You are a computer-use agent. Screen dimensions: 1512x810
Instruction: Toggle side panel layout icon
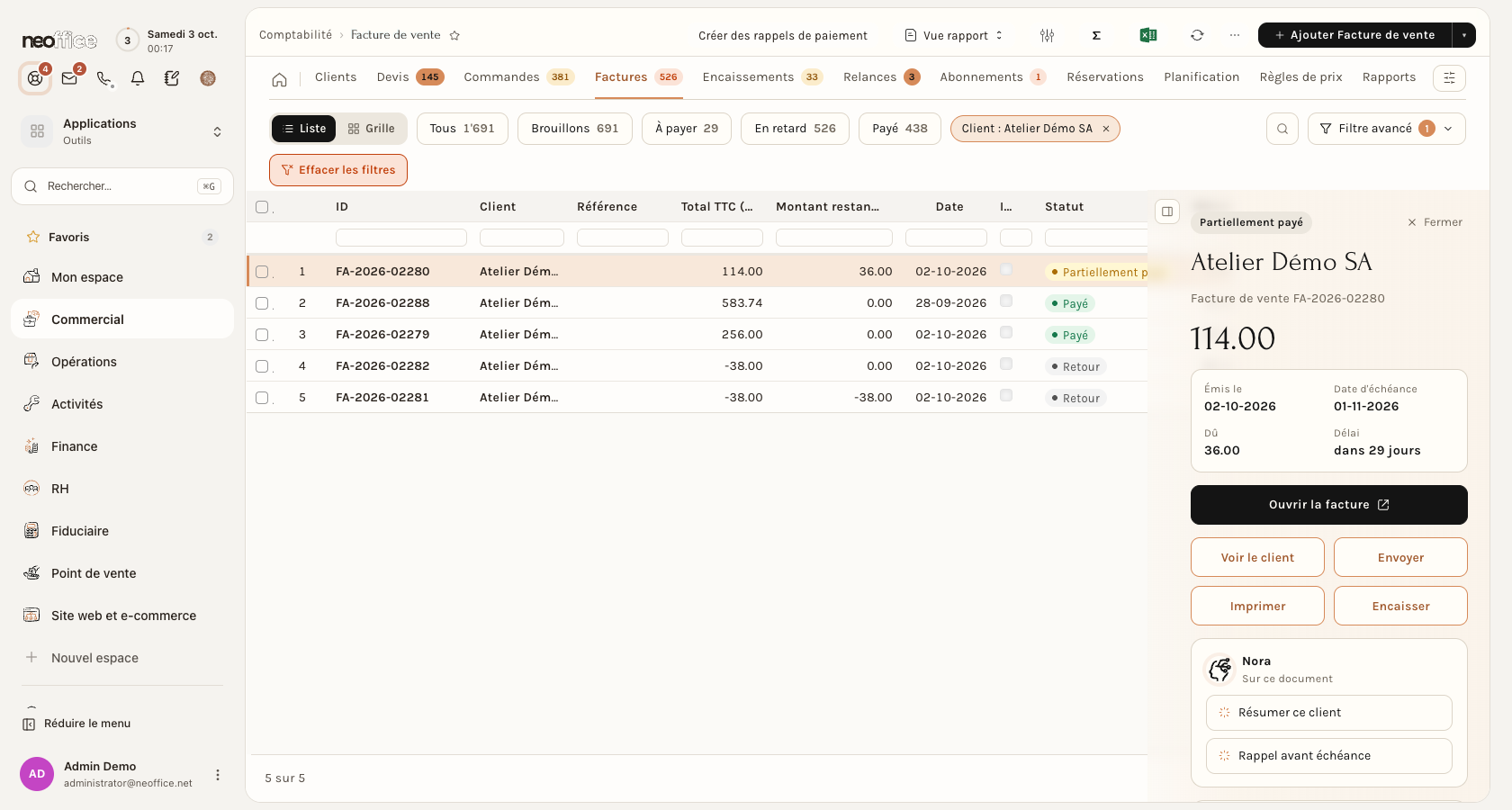pyautogui.click(x=1167, y=211)
